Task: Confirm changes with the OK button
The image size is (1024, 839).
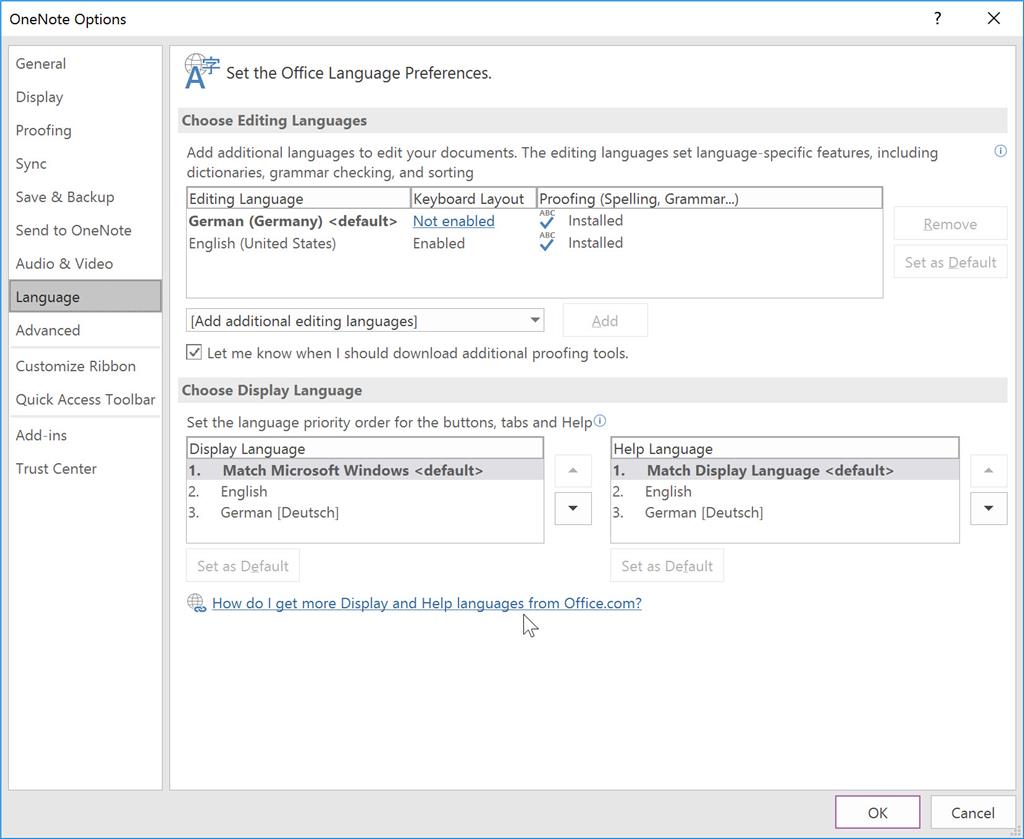Action: 877,812
